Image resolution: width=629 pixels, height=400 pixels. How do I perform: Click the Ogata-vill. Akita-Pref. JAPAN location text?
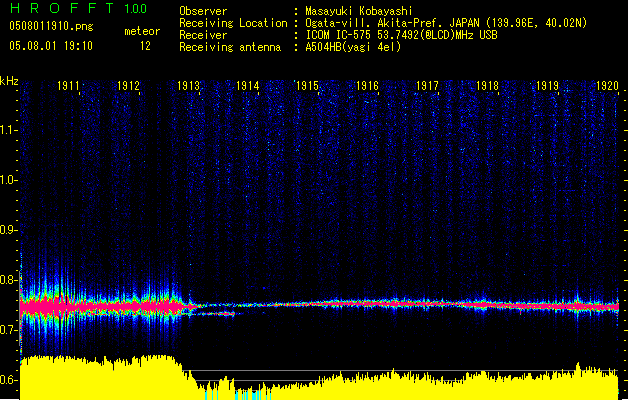(446, 23)
